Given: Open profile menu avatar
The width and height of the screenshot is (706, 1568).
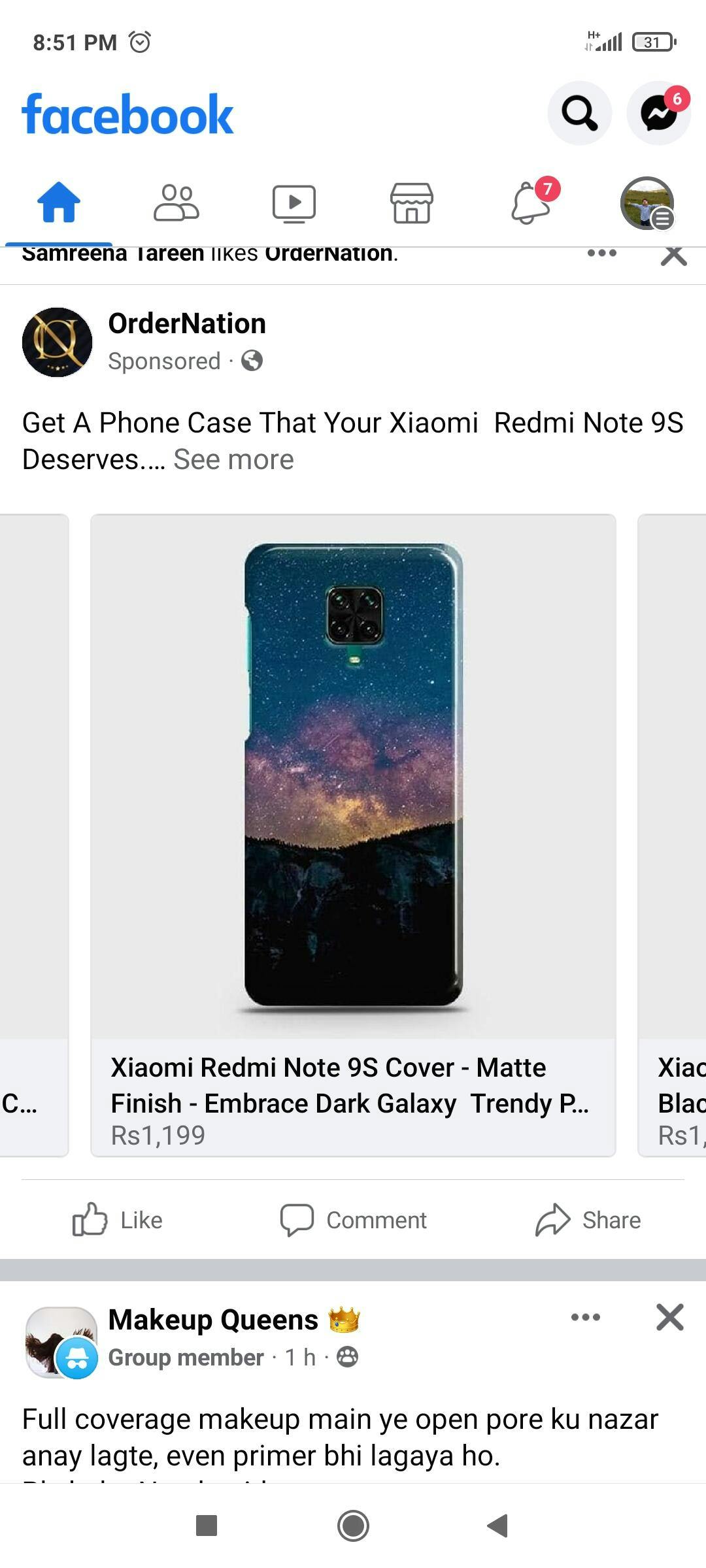Looking at the screenshot, I should pos(647,203).
